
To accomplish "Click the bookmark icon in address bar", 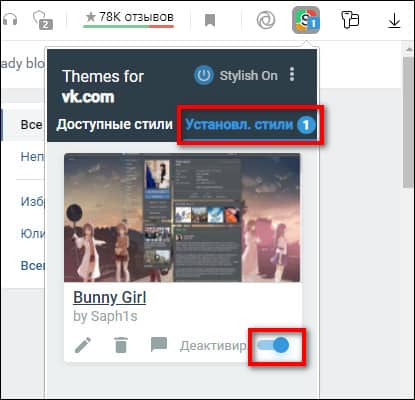I will [210, 20].
